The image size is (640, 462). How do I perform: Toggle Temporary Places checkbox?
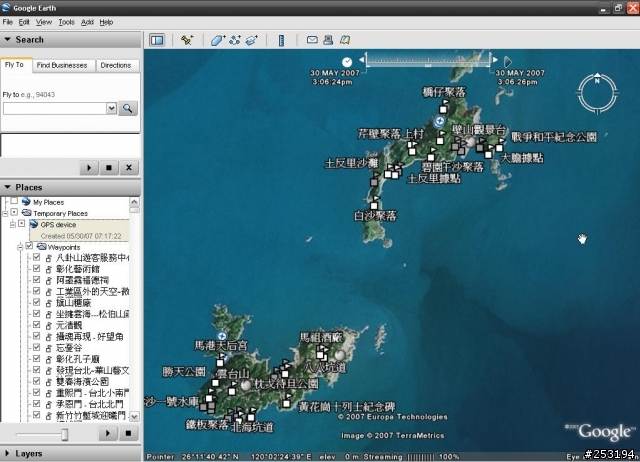click(x=14, y=212)
